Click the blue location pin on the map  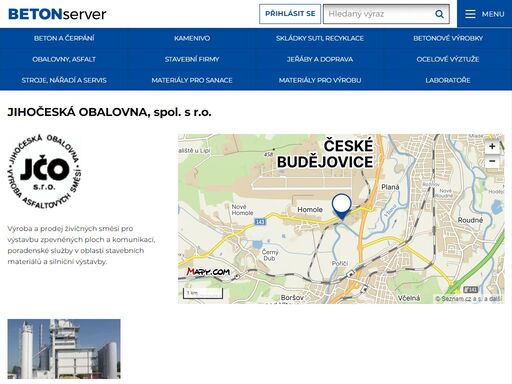341,206
